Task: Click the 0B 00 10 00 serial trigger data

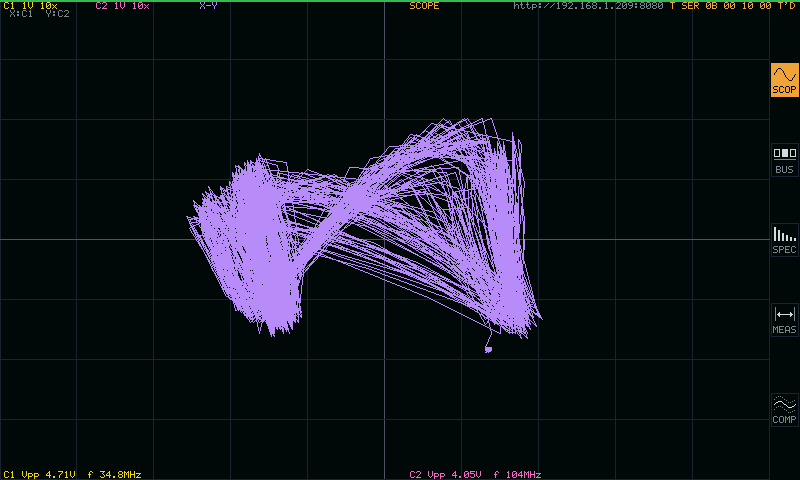Action: pyautogui.click(x=738, y=6)
